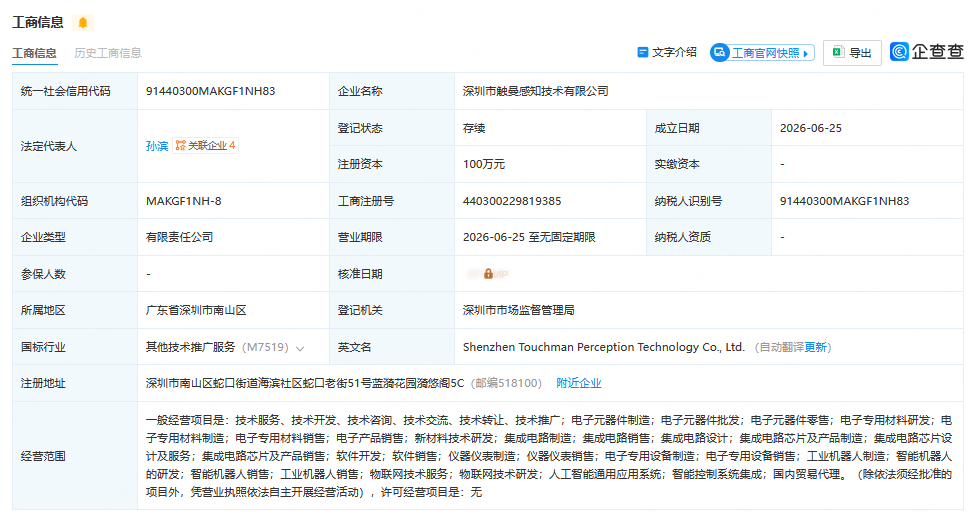
Task: Click the 文字介绍 document icon
Action: 643,52
